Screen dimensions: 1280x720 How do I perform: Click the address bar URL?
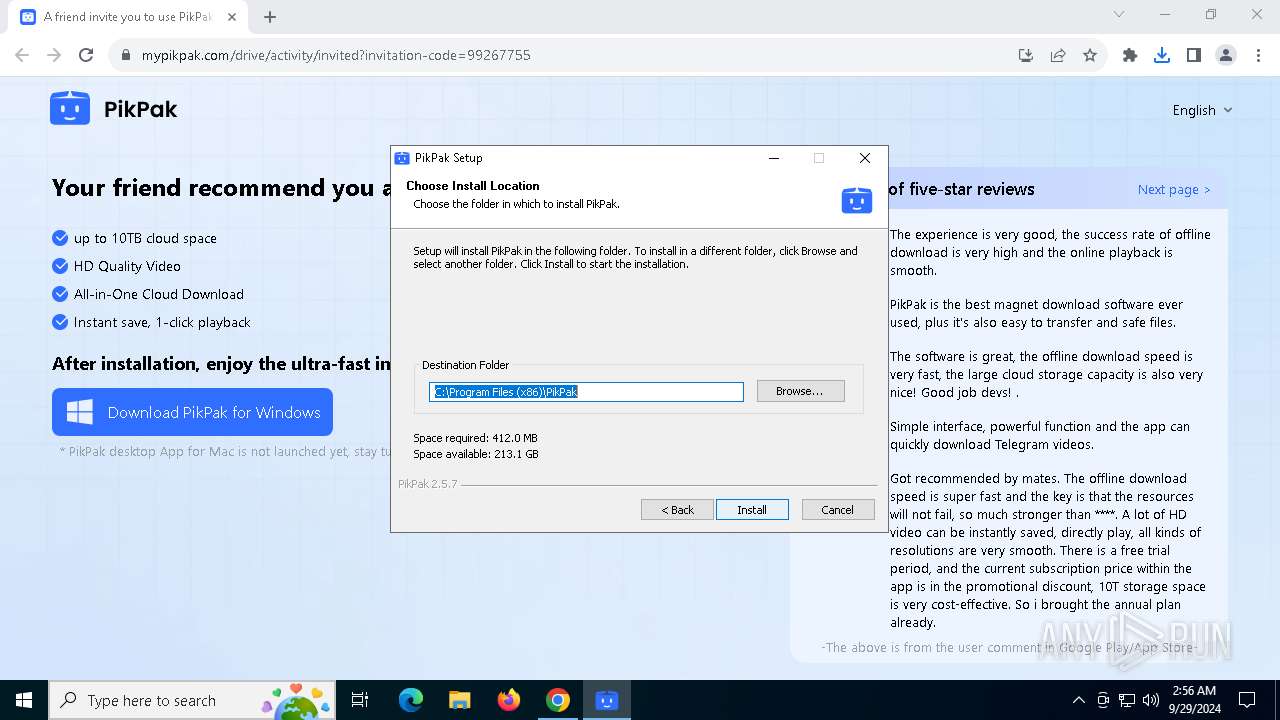pos(336,55)
